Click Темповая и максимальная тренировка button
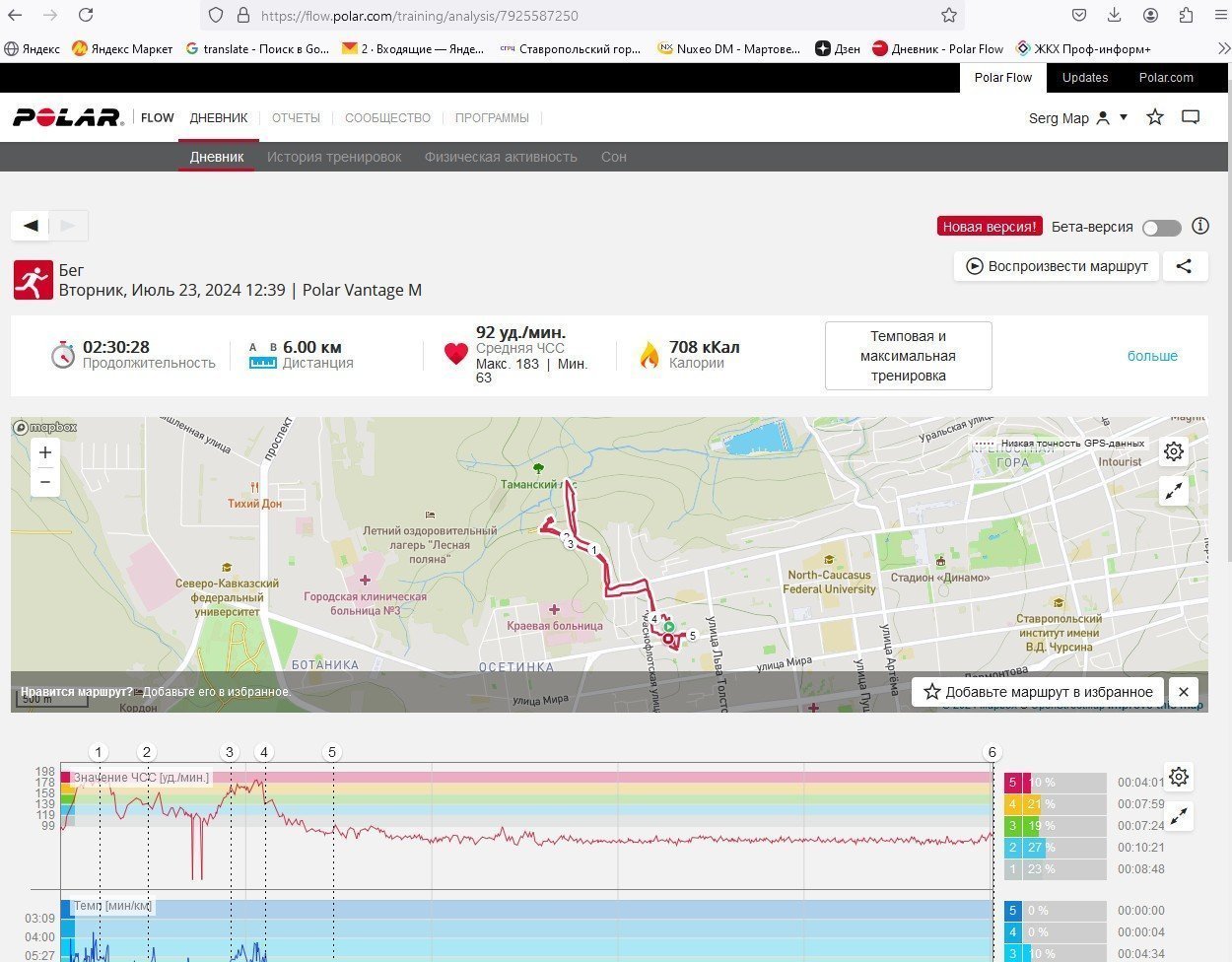This screenshot has width=1232, height=962. pyautogui.click(x=908, y=356)
